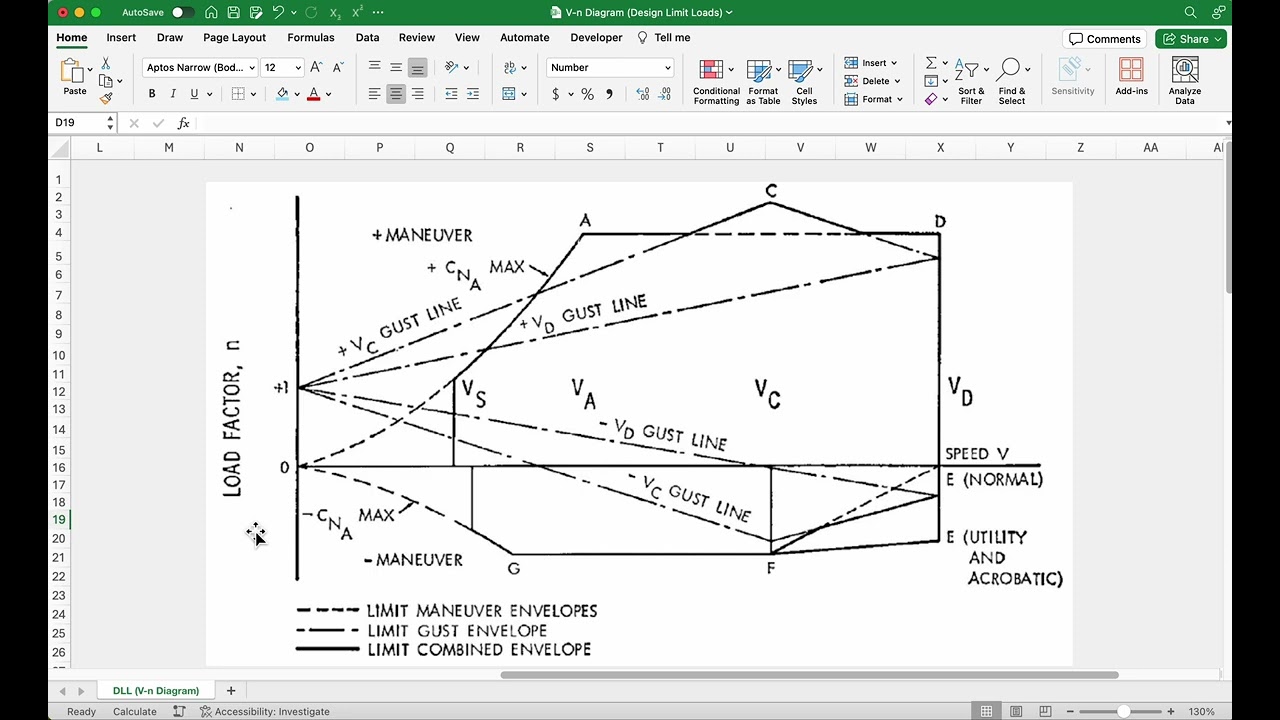
Task: Decrease font size with the smaller A icon
Action: (x=337, y=67)
